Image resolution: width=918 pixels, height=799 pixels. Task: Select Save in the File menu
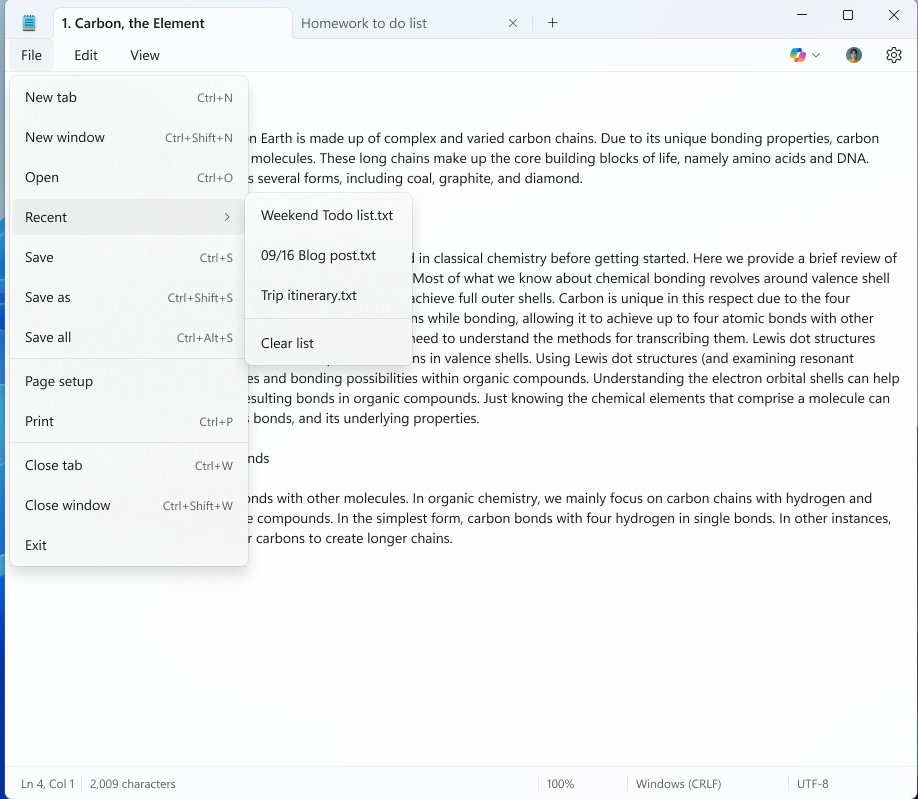click(129, 257)
